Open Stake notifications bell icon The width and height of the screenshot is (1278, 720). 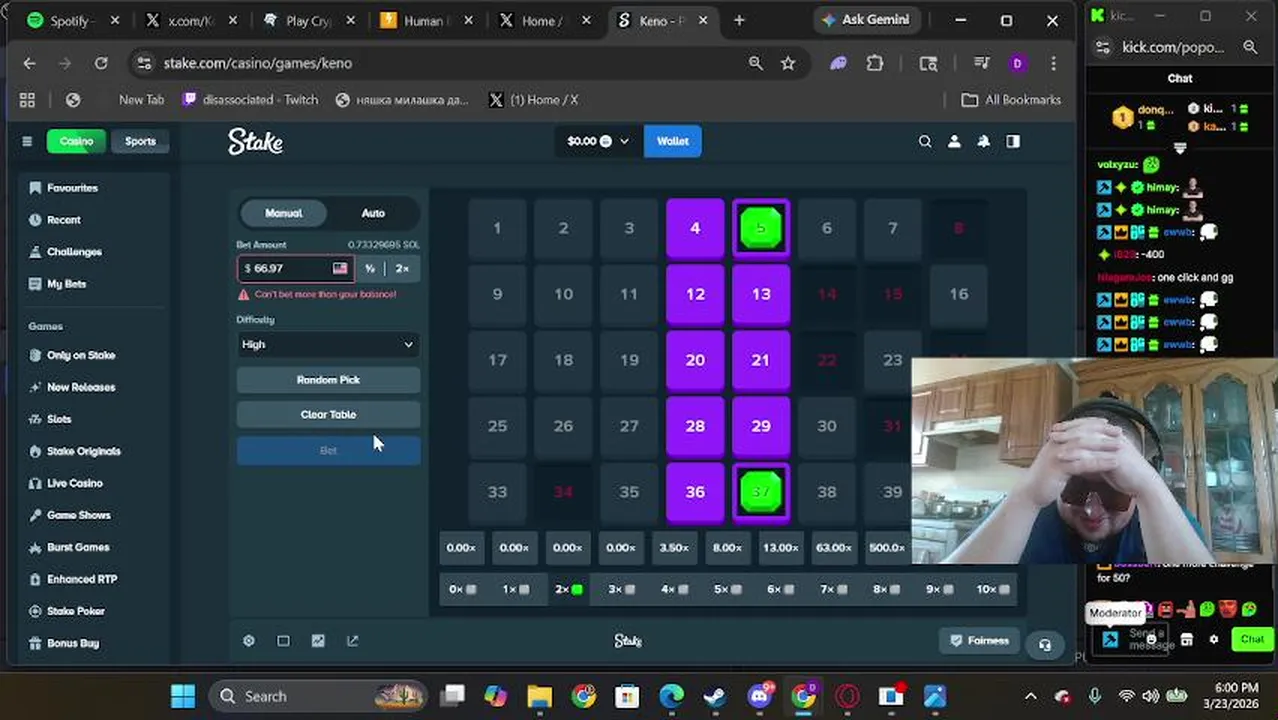[x=984, y=142]
